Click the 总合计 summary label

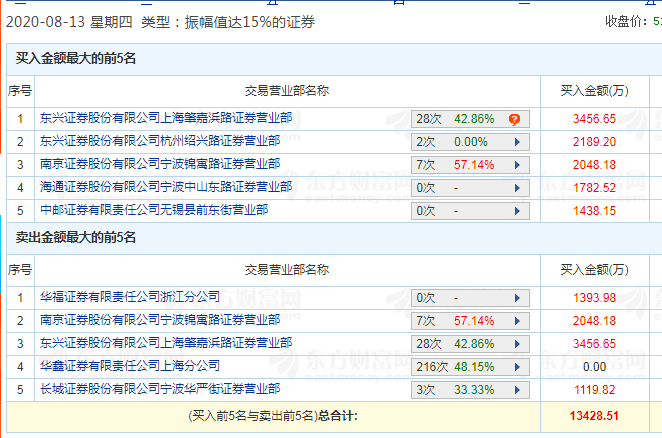point(338,416)
